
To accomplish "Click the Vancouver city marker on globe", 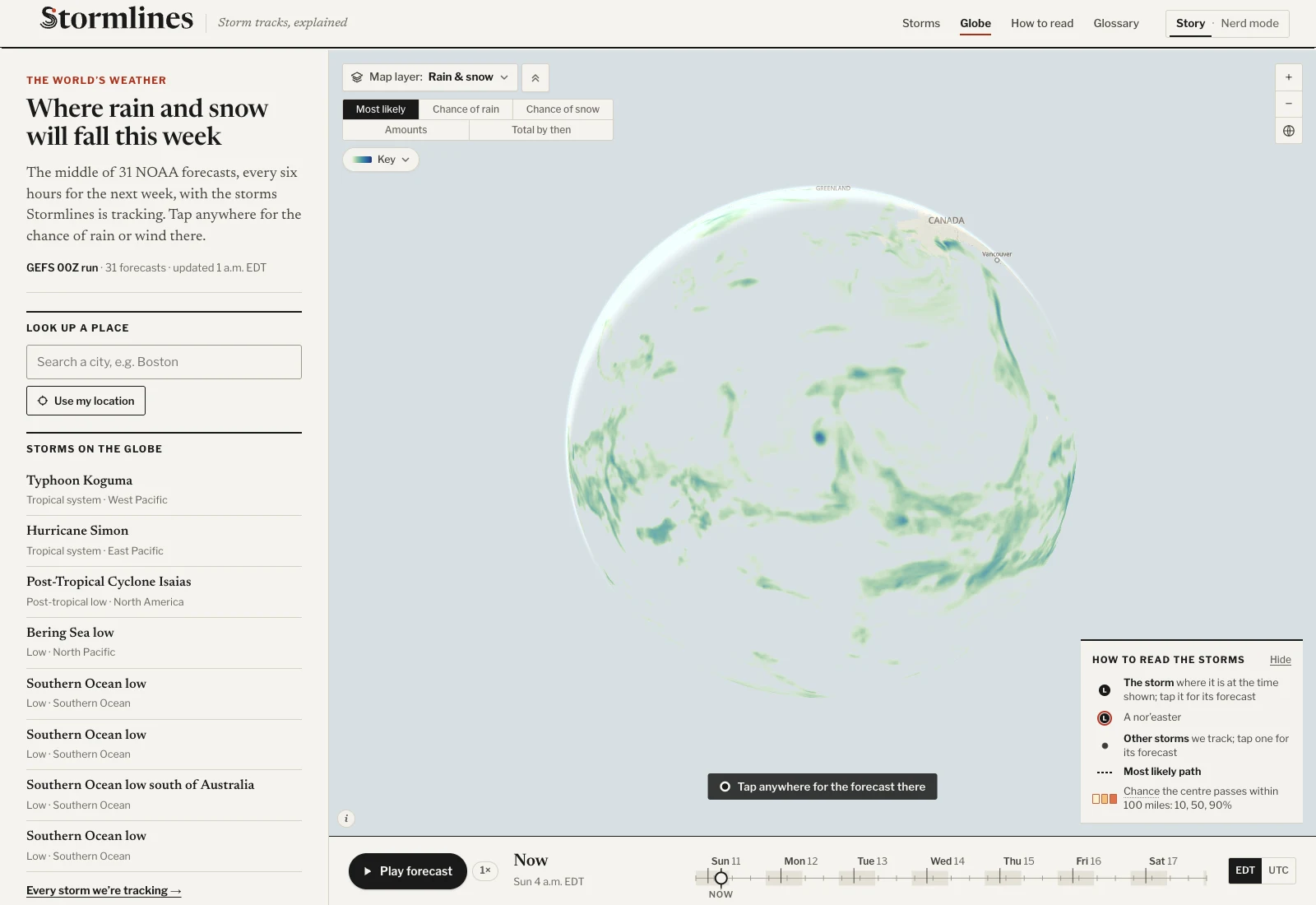I will [x=997, y=260].
